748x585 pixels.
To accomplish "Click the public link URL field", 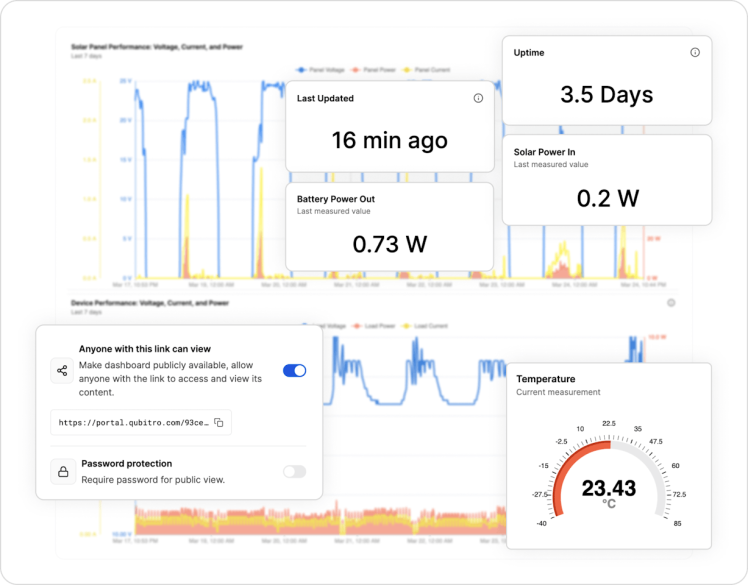I will click(141, 422).
